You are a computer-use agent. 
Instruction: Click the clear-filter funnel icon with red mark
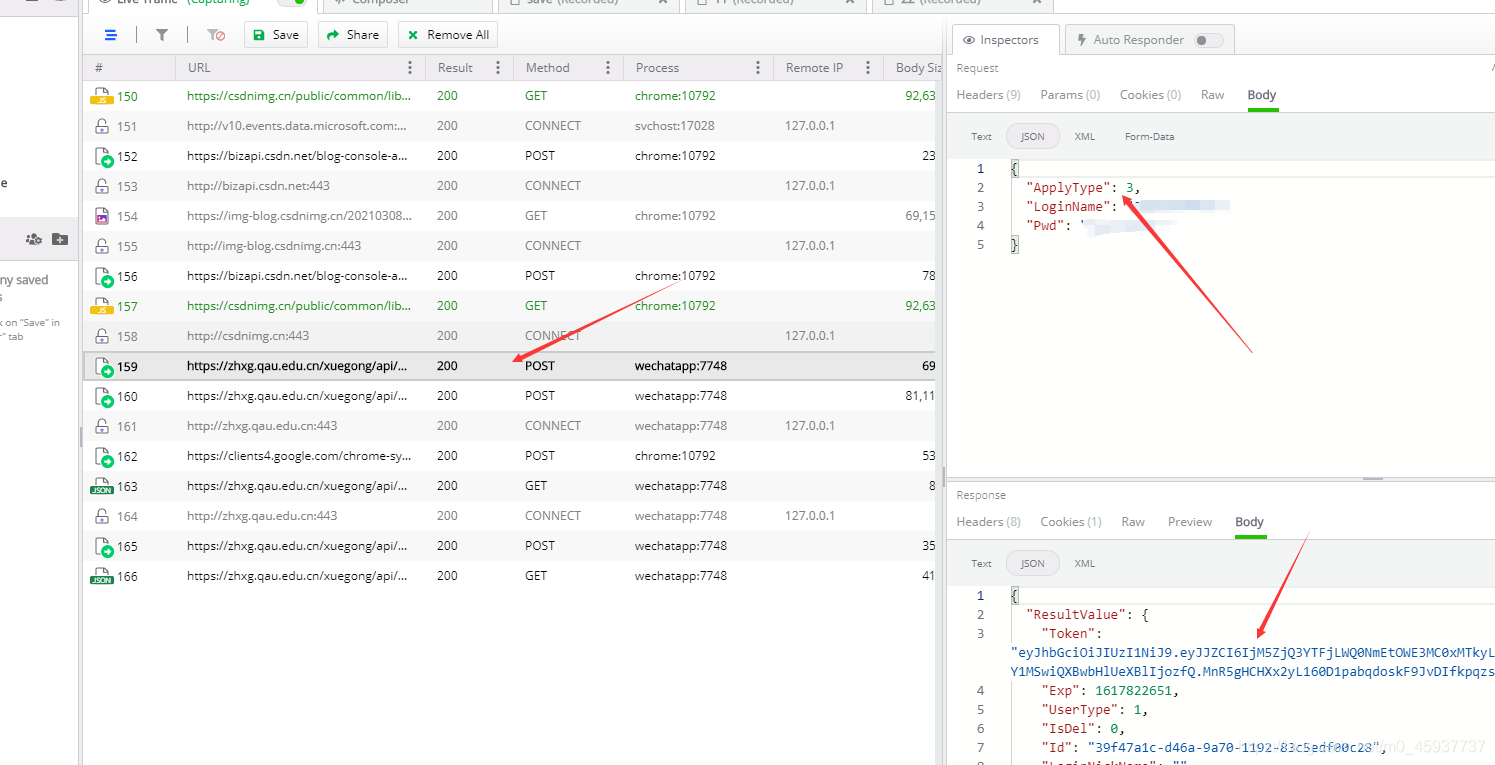click(x=216, y=35)
